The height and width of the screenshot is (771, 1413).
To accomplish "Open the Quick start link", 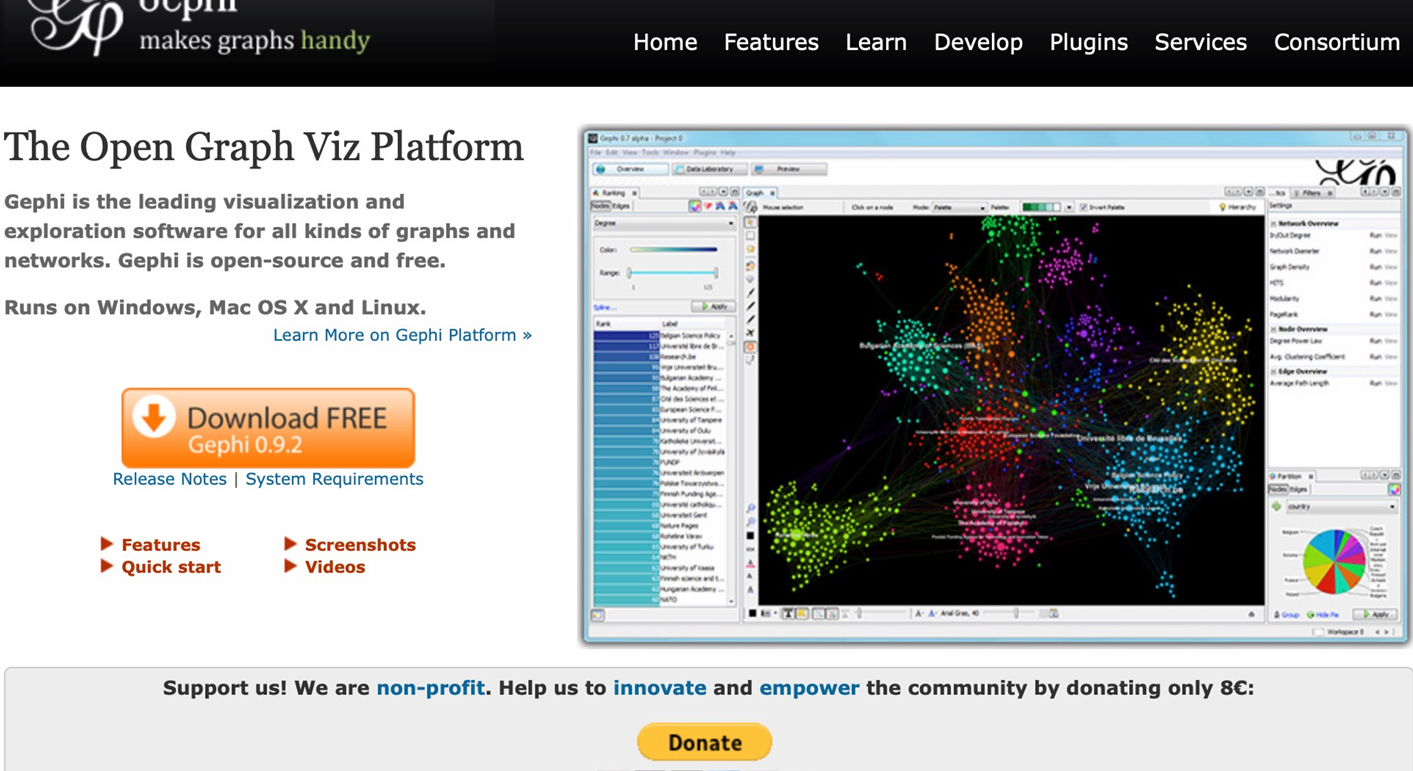I will (171, 567).
